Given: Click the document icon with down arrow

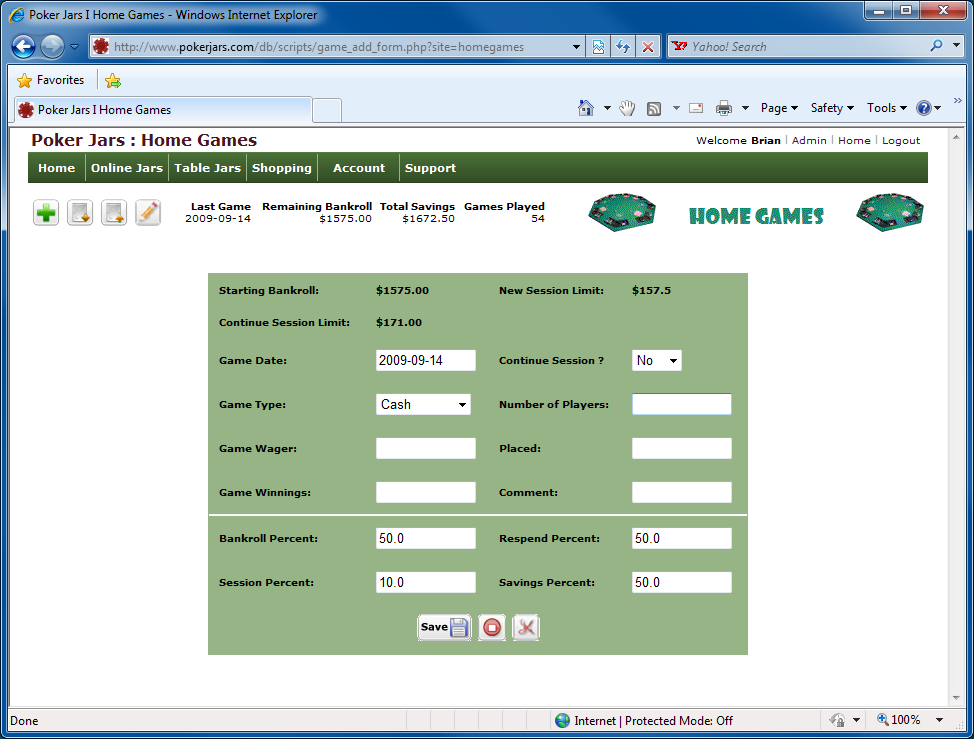Looking at the screenshot, I should coord(80,213).
